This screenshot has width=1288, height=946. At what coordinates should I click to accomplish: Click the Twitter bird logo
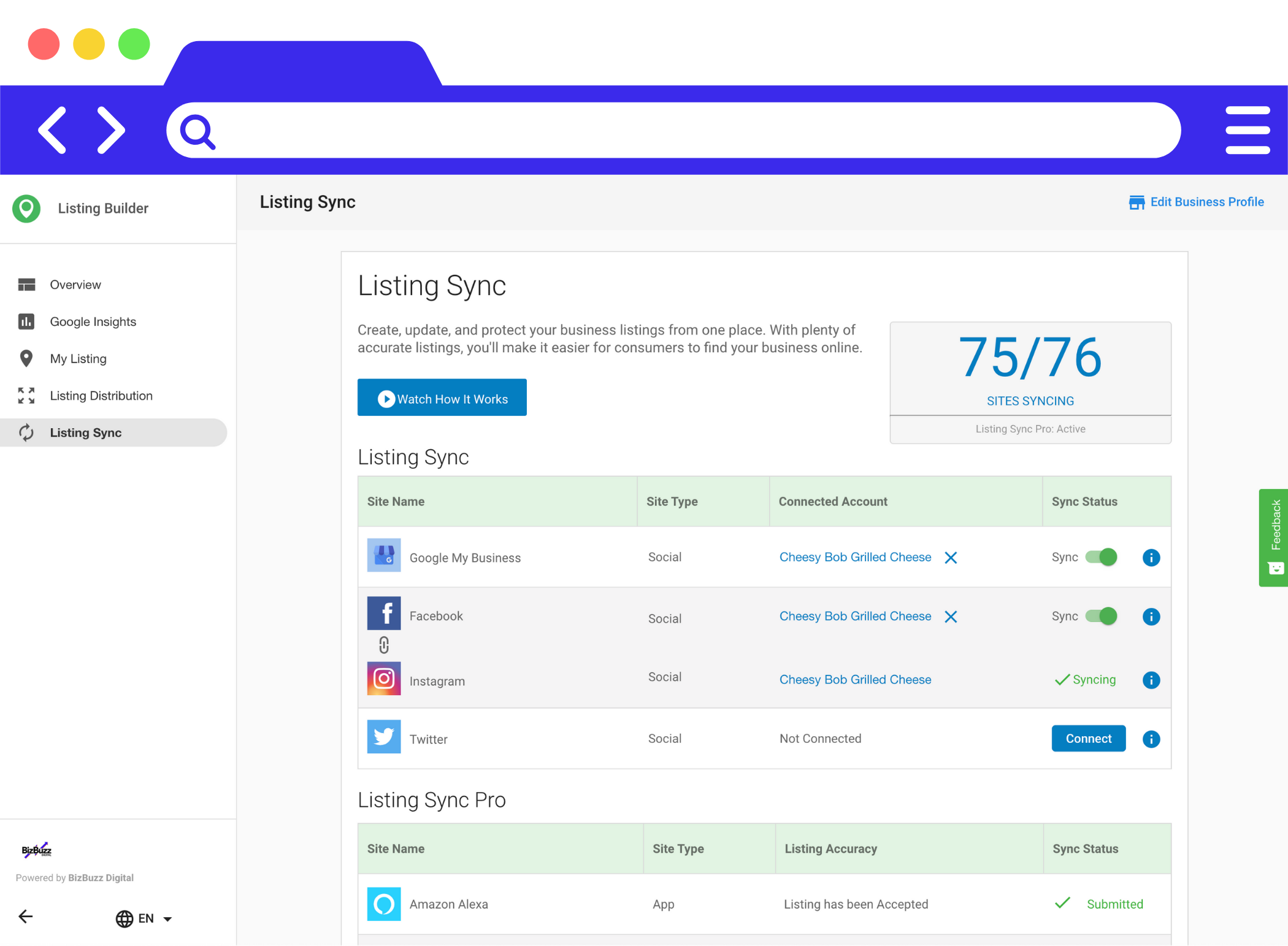coord(384,737)
